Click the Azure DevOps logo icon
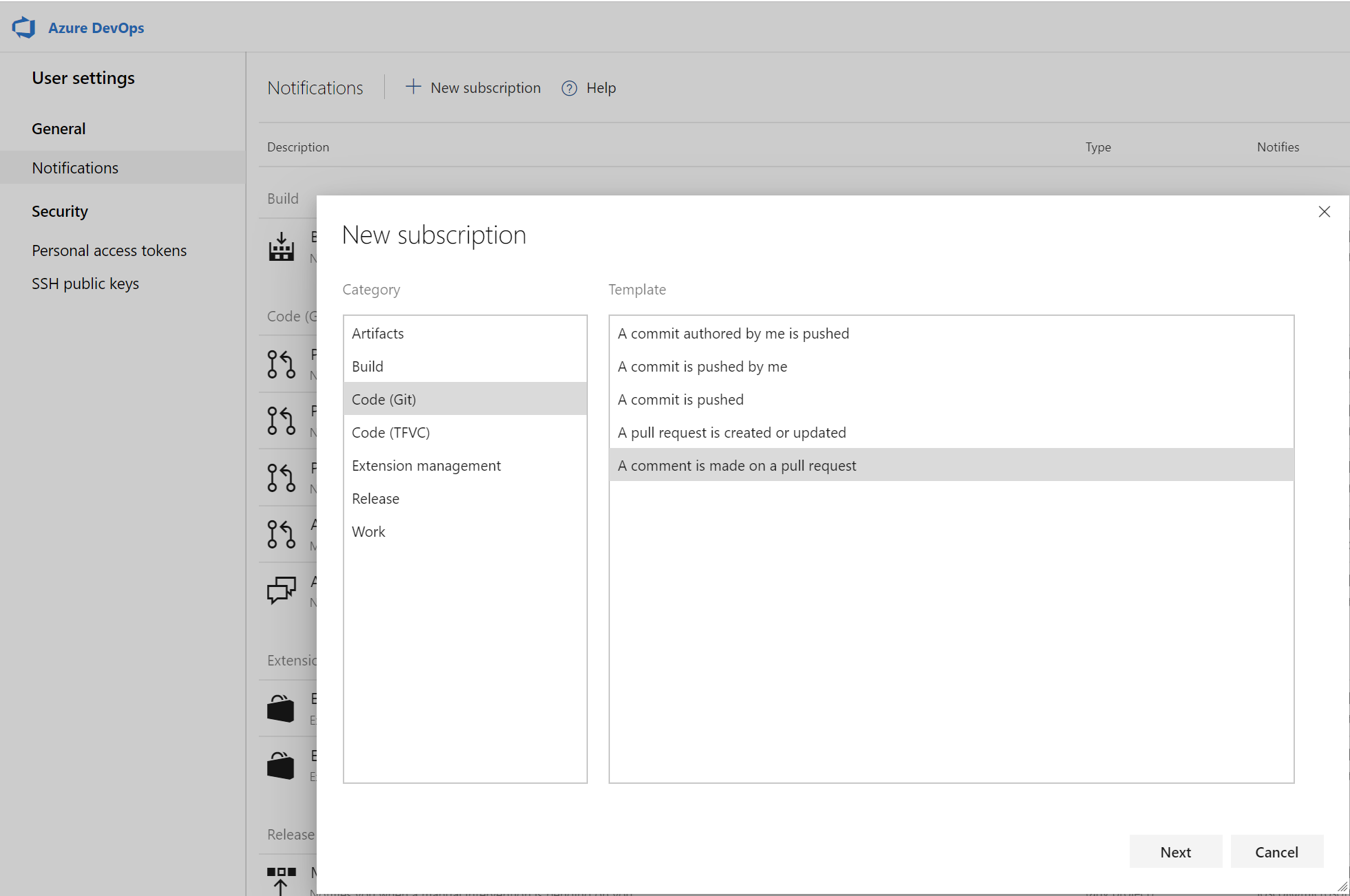 tap(24, 26)
